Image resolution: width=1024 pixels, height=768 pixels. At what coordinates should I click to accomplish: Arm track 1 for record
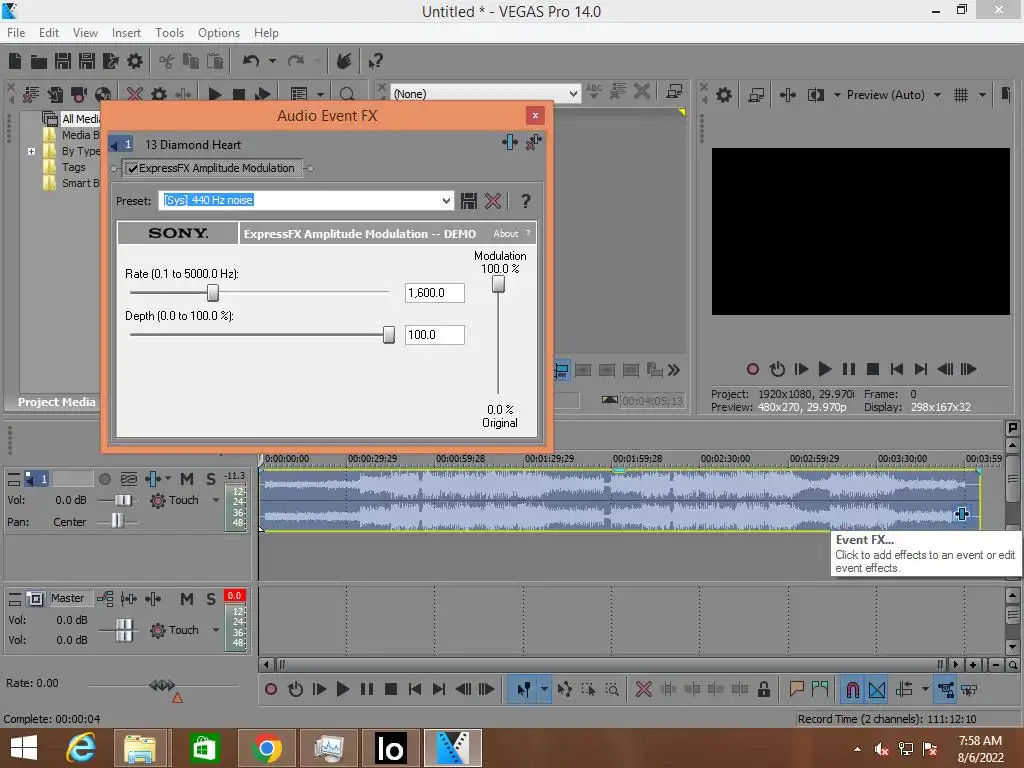pos(104,479)
